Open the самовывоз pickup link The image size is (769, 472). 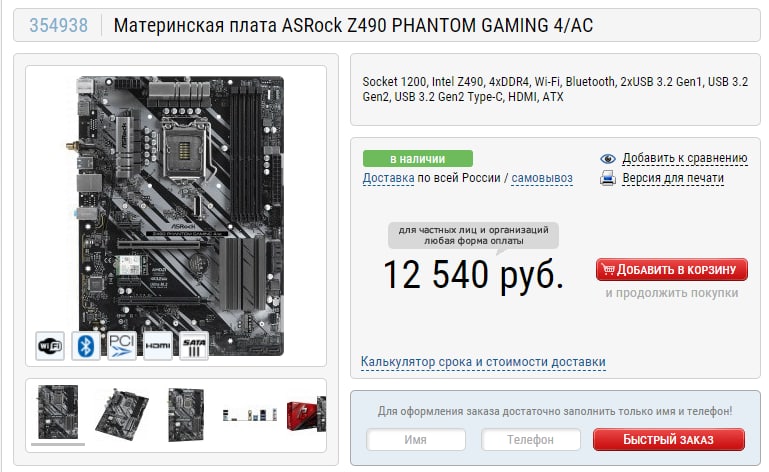542,178
